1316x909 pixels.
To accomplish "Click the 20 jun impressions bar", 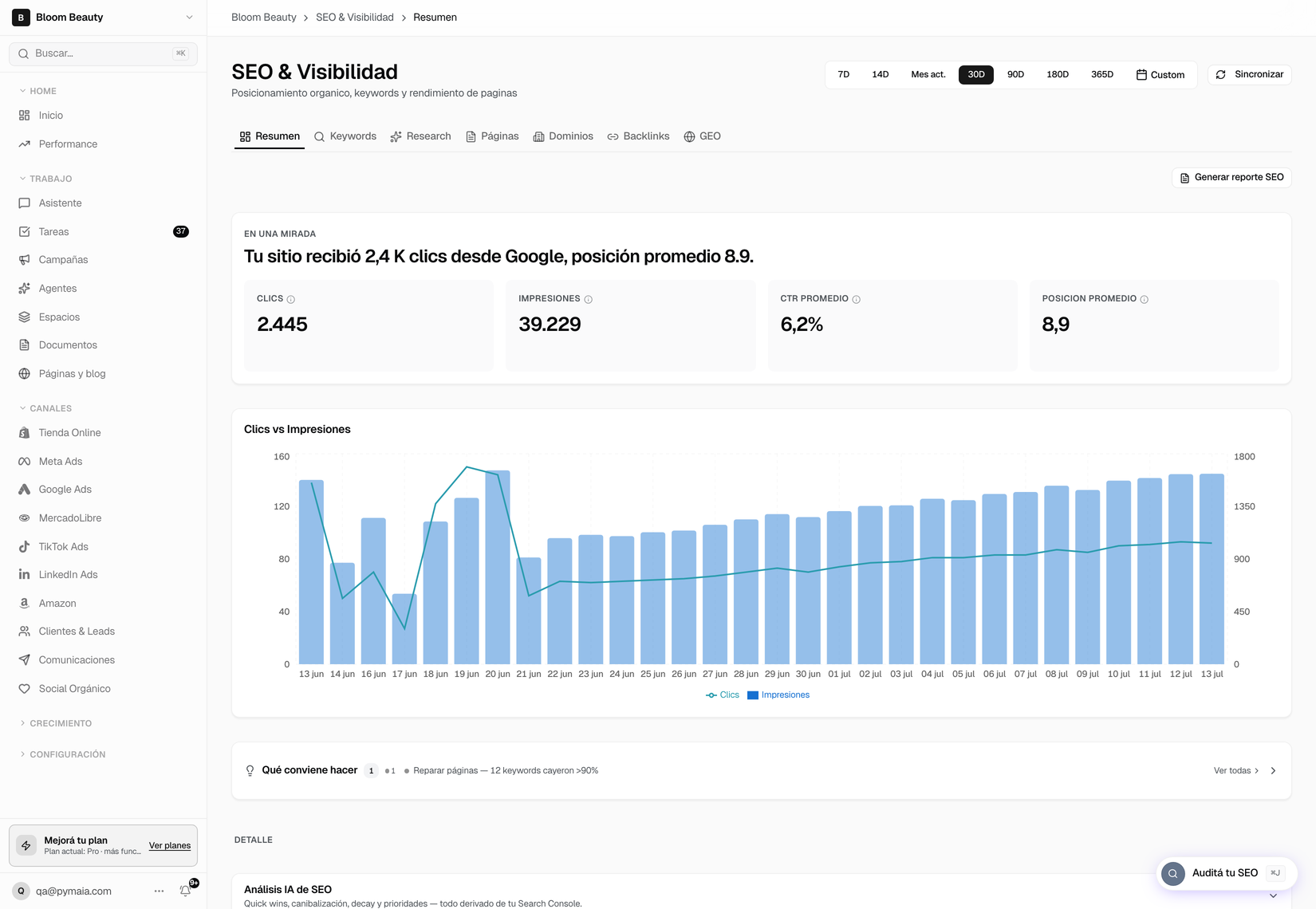I will tap(498, 567).
